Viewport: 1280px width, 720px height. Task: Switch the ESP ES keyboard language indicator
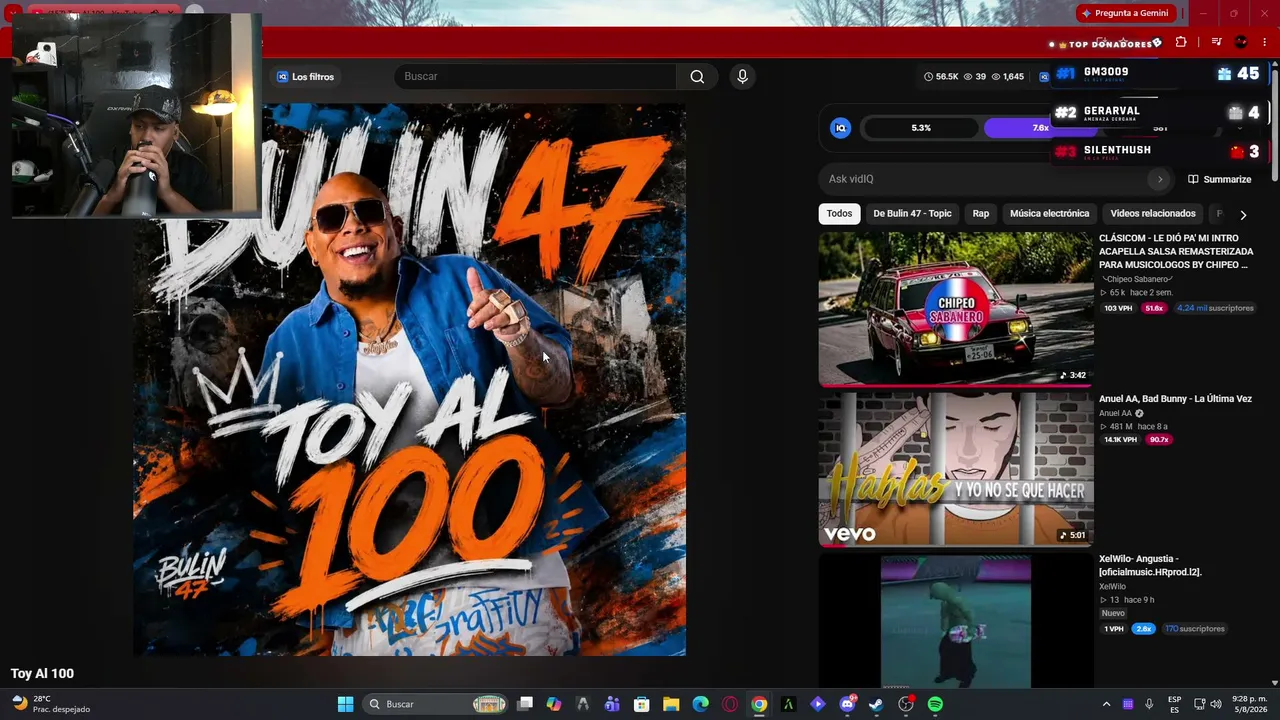tap(1175, 704)
